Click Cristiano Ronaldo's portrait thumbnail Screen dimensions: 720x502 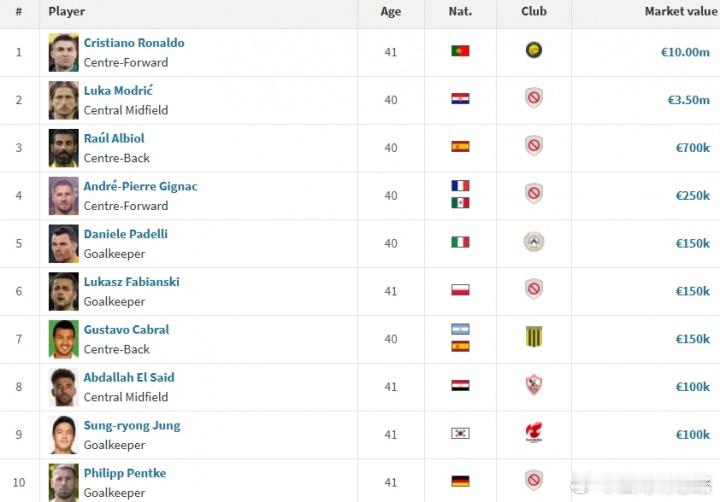tap(63, 52)
